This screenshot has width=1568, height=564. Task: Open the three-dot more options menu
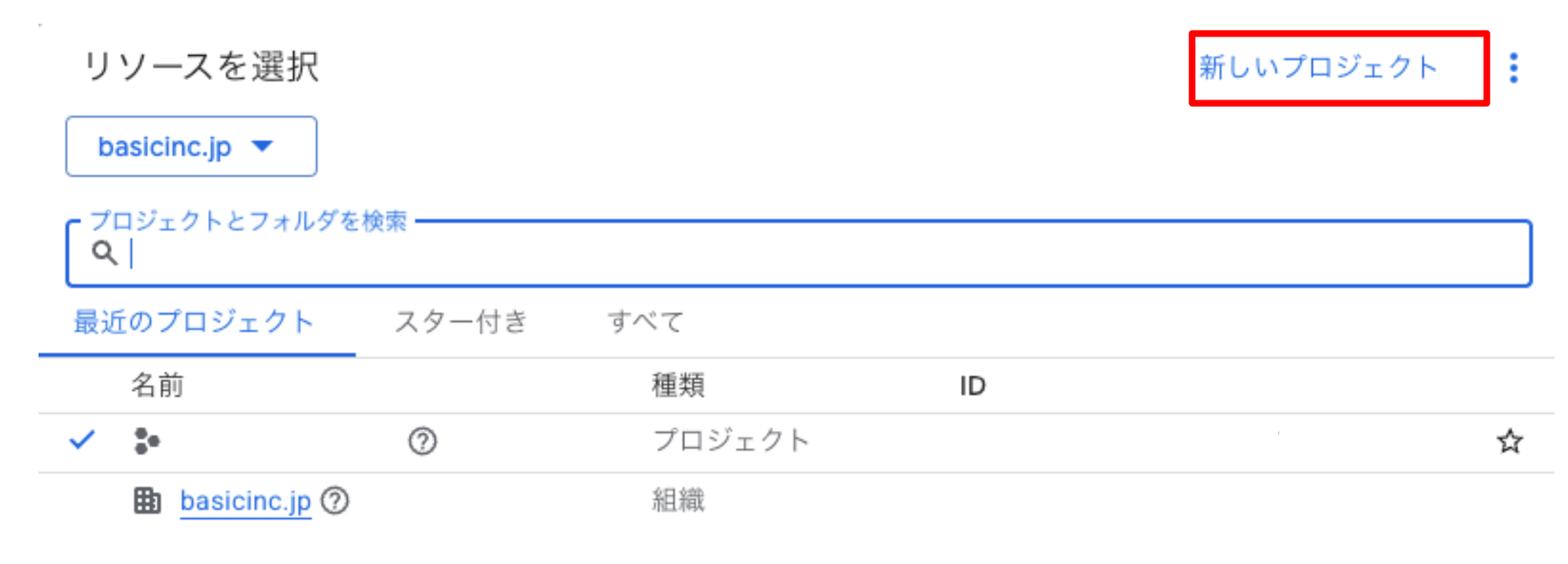pyautogui.click(x=1514, y=68)
